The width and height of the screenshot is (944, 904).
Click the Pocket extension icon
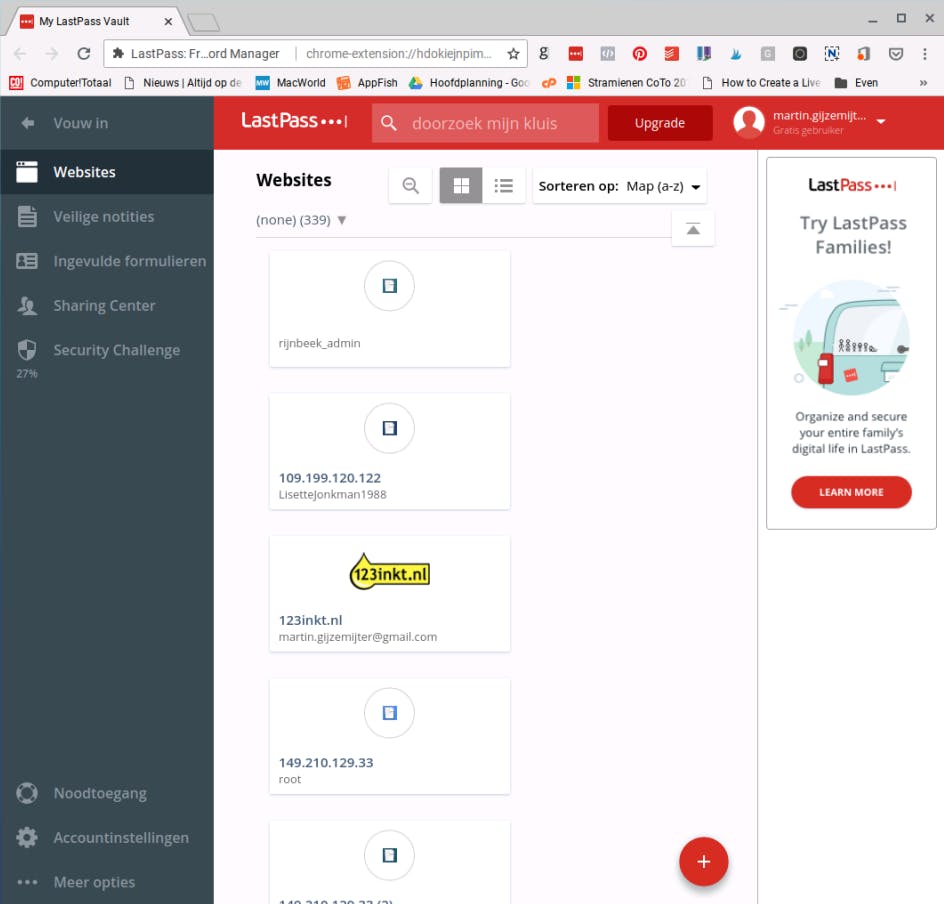pos(896,54)
